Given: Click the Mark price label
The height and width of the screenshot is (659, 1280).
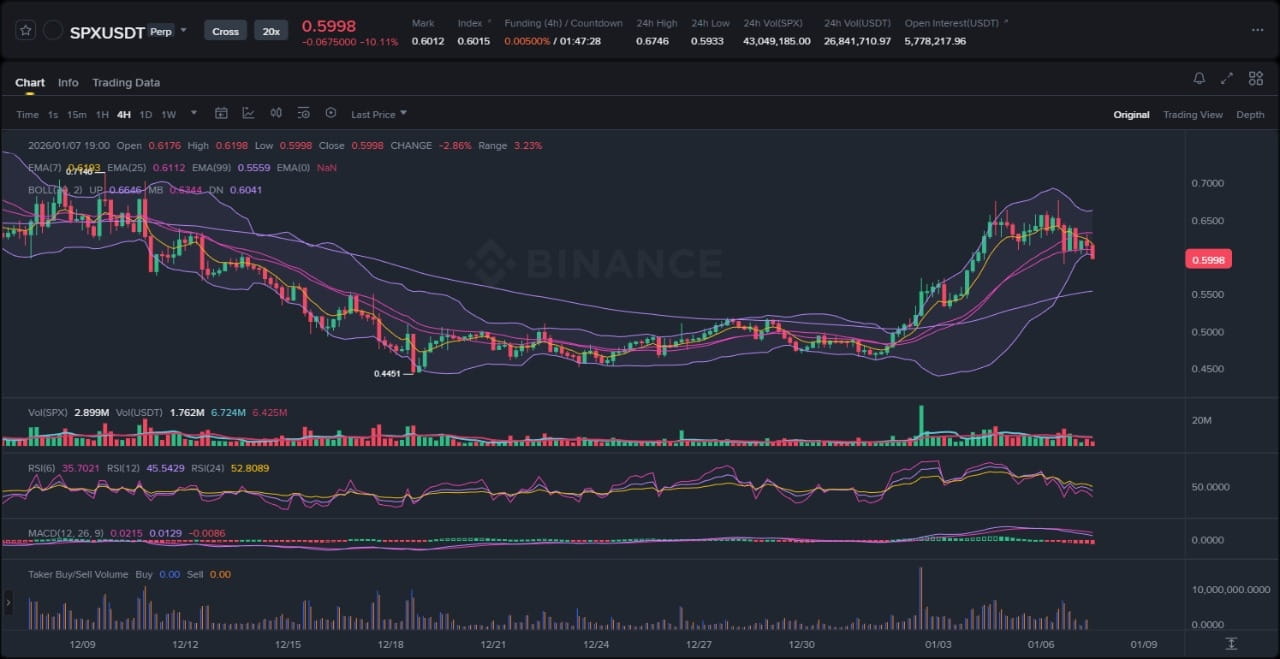Looking at the screenshot, I should [423, 23].
